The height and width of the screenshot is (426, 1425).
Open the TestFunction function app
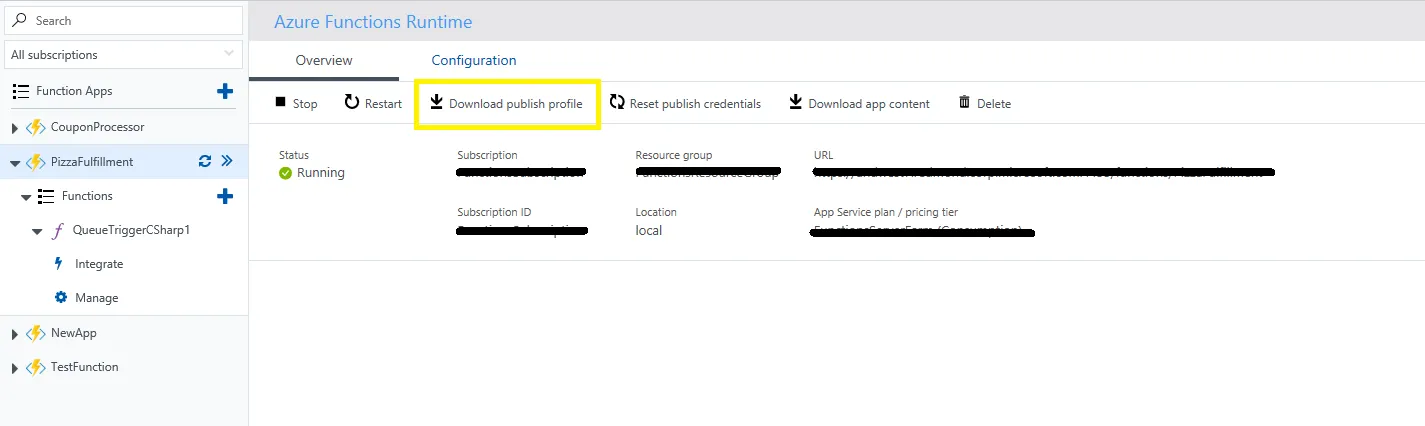[85, 367]
